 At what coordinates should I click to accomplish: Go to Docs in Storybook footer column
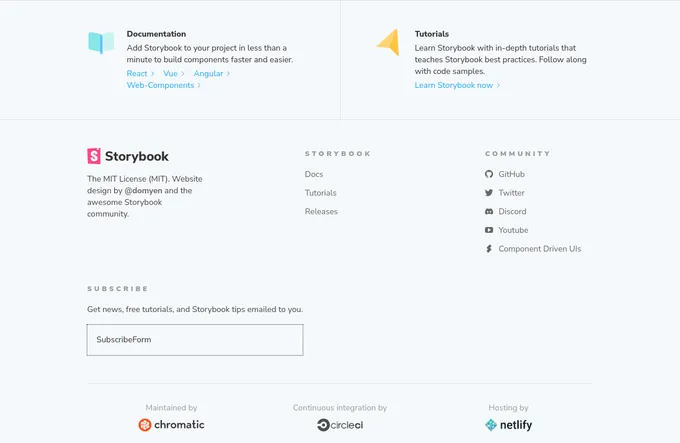click(x=314, y=174)
